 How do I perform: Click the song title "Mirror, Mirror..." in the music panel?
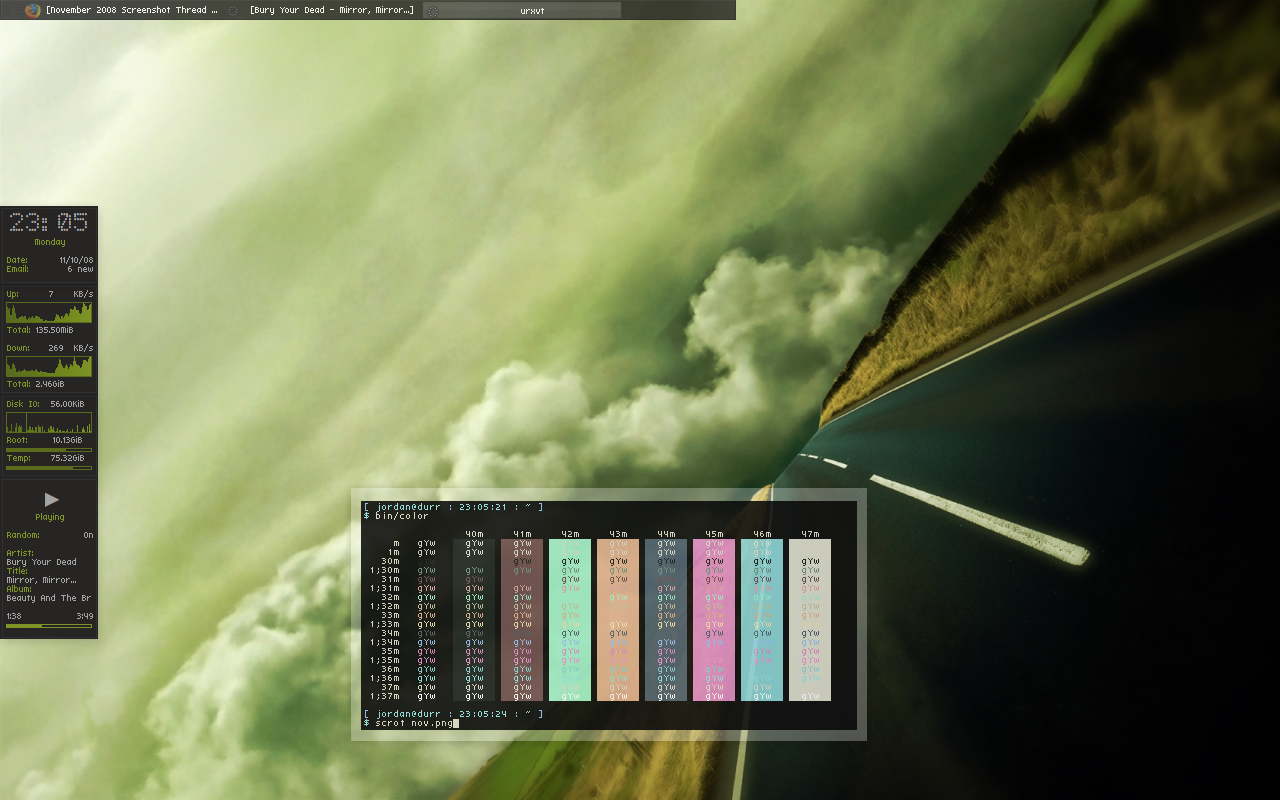click(41, 580)
